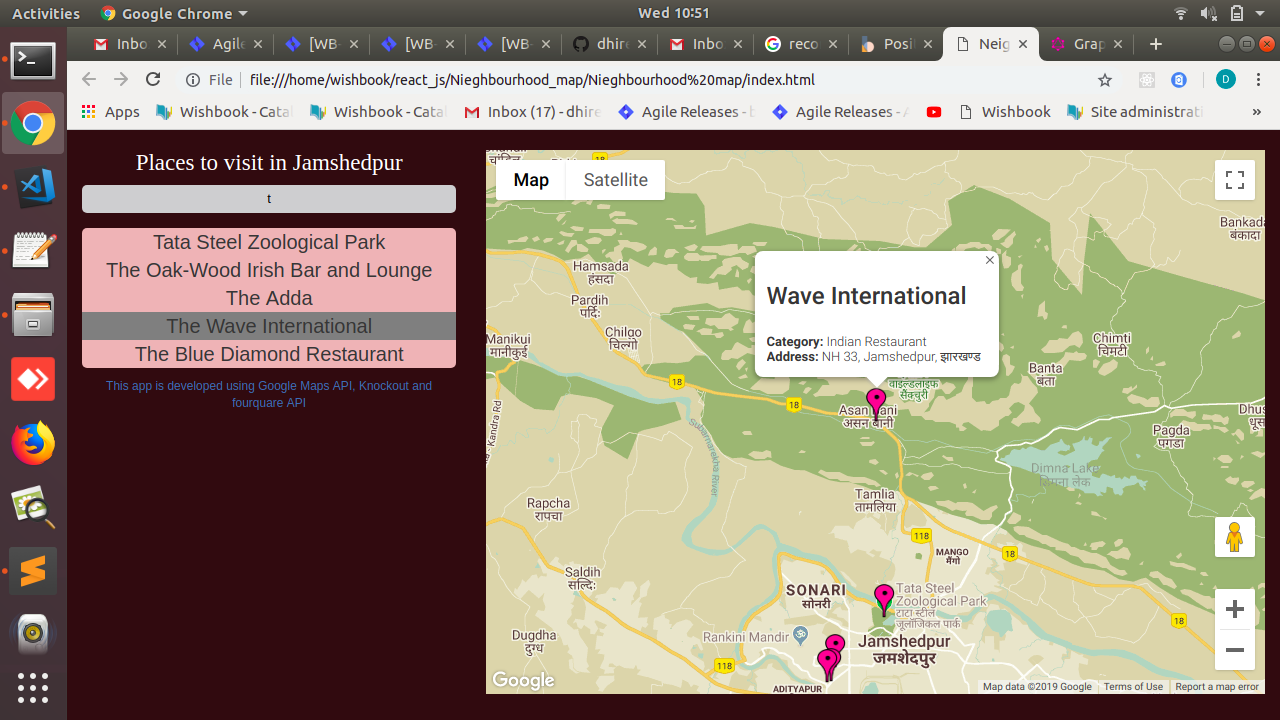Open the Site administration bookmark
Viewport: 1280px width, 720px height.
pos(1135,112)
